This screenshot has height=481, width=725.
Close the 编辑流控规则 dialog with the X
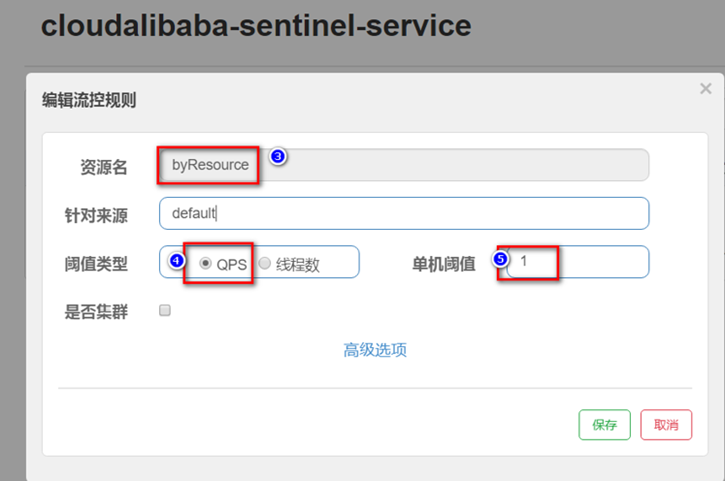coord(705,89)
